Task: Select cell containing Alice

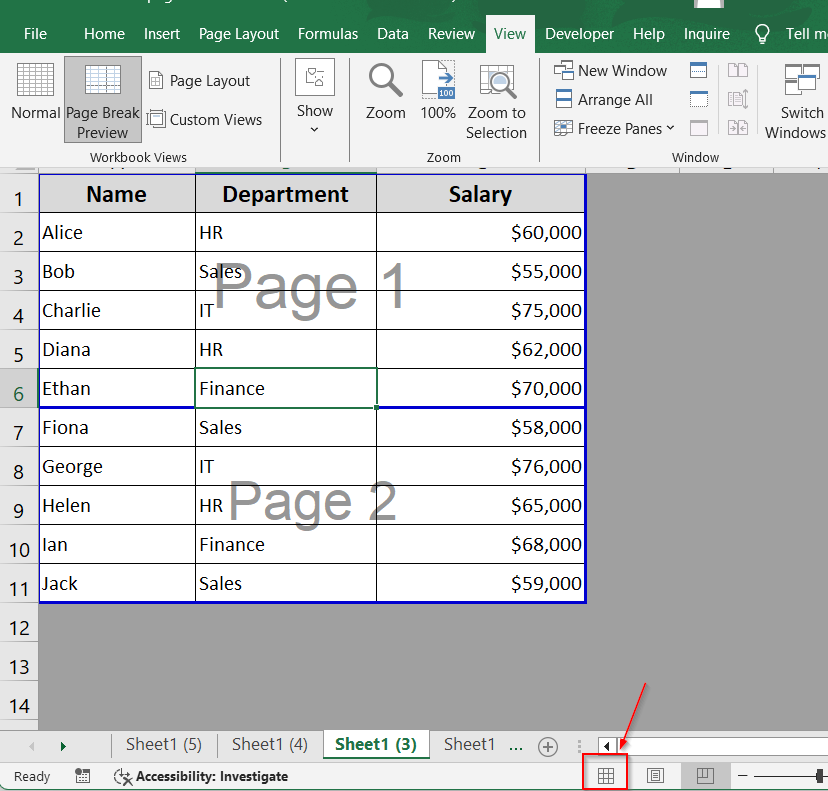Action: tap(117, 232)
